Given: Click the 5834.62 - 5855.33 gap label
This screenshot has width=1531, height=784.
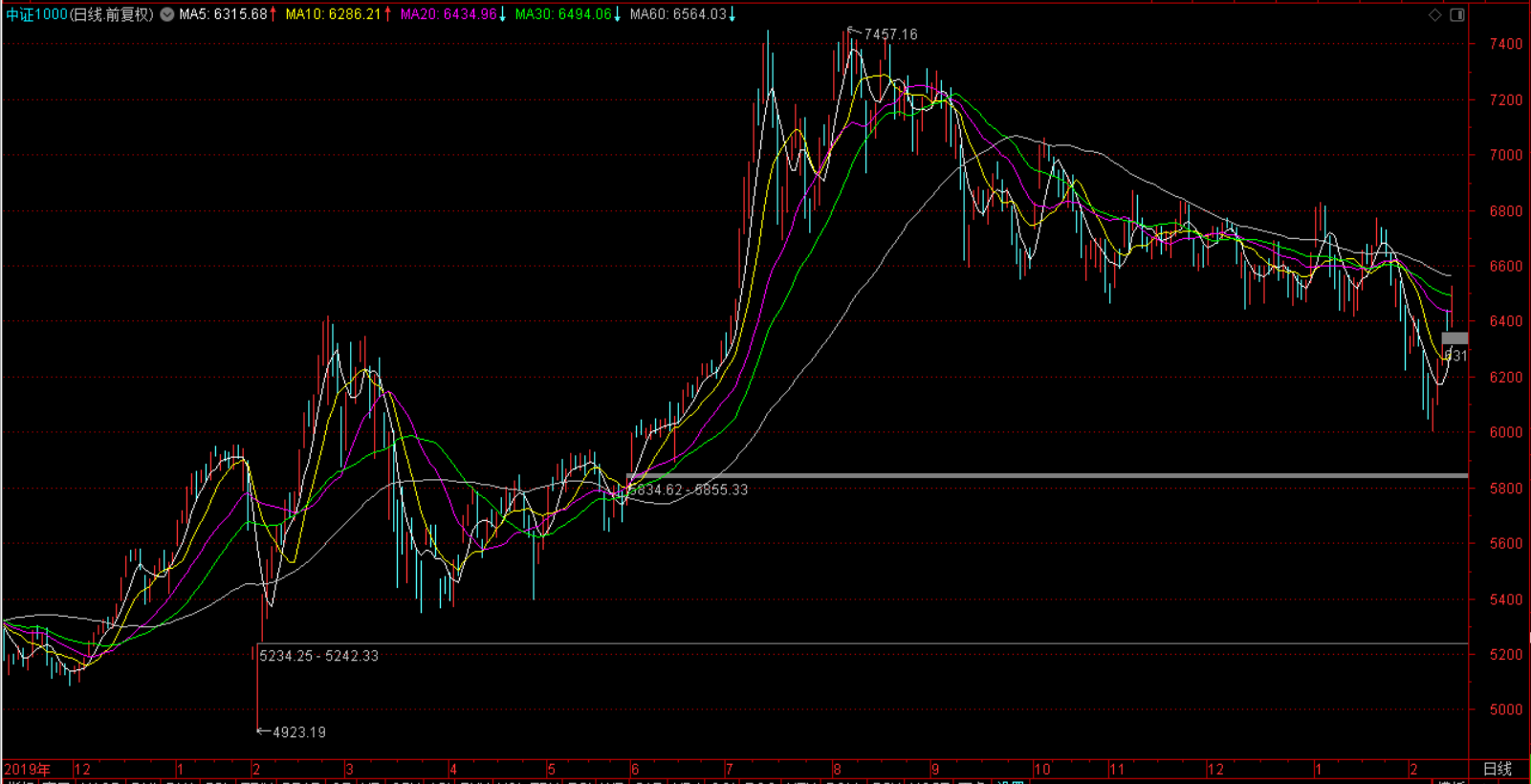Looking at the screenshot, I should click(688, 490).
